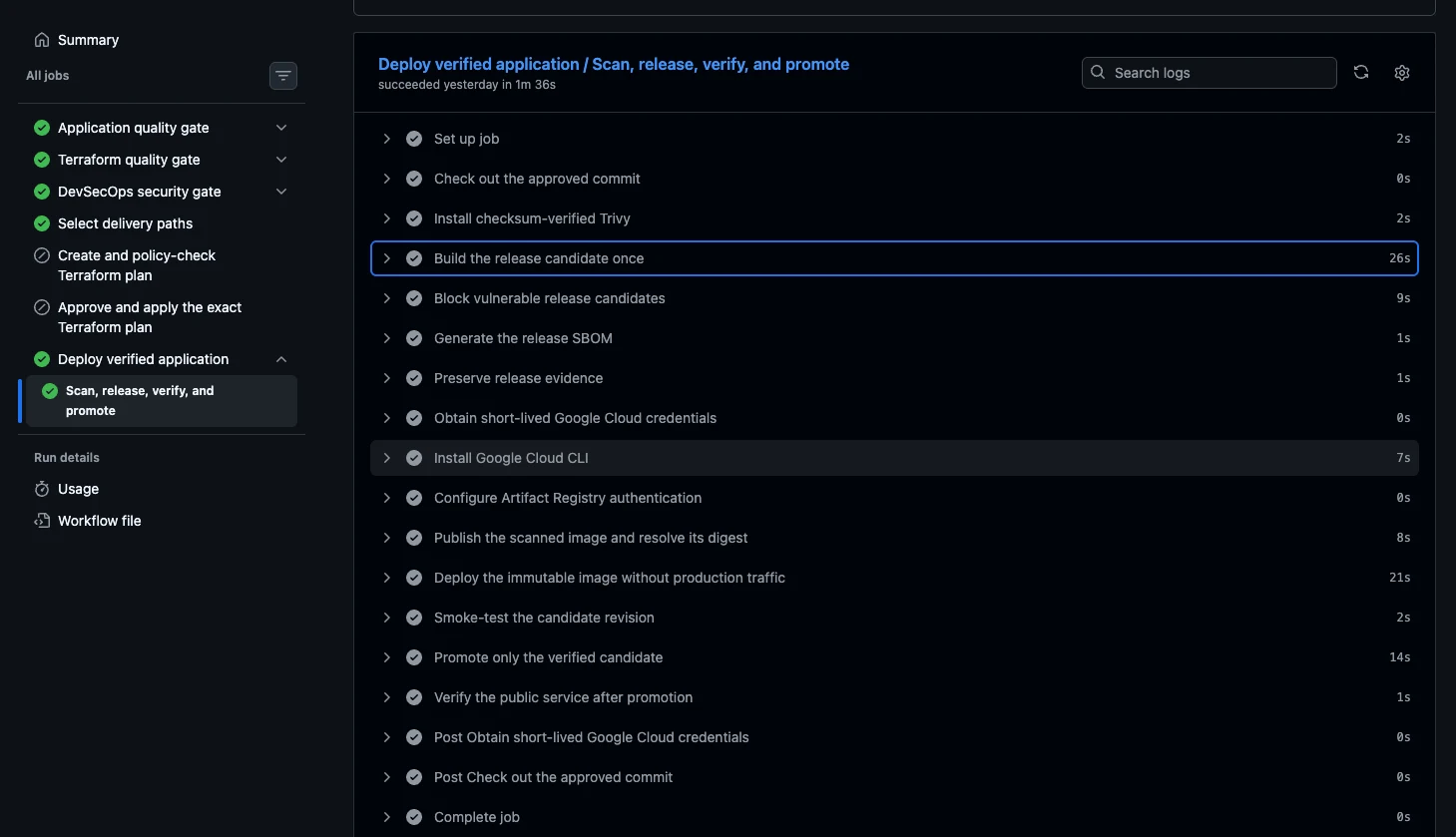Click the Summary home icon
Viewport: 1456px width, 837px height.
(x=42, y=40)
